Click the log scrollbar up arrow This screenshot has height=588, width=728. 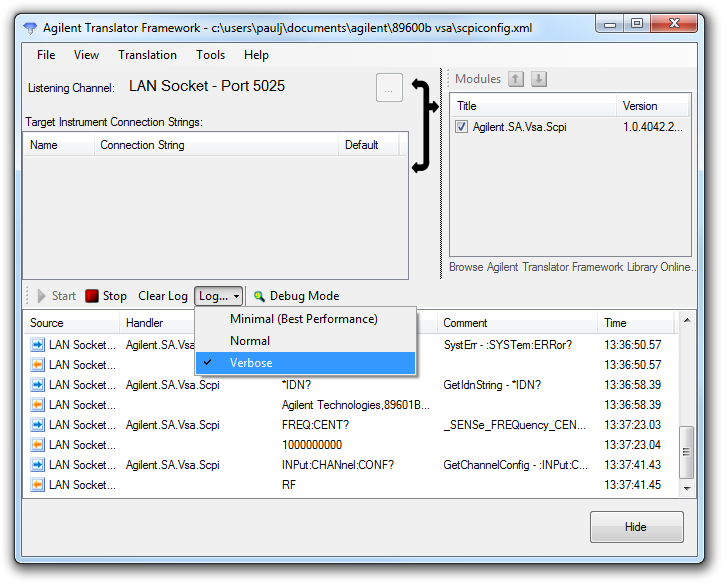click(x=687, y=320)
